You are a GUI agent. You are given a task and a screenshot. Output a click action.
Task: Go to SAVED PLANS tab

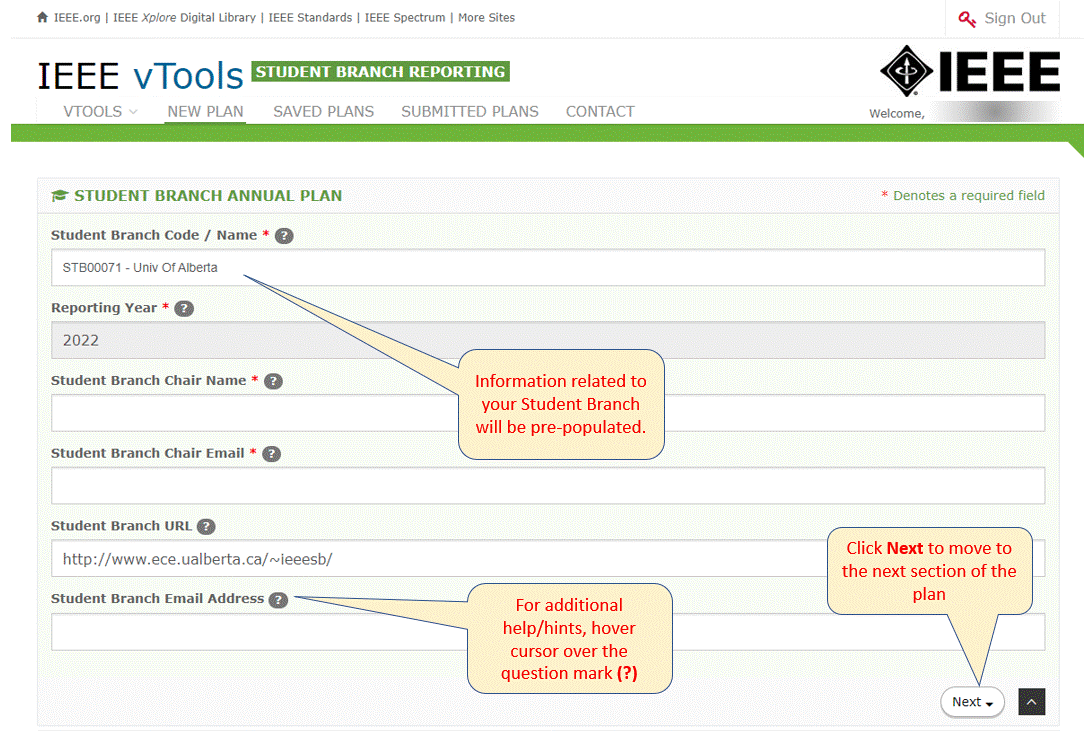[323, 112]
